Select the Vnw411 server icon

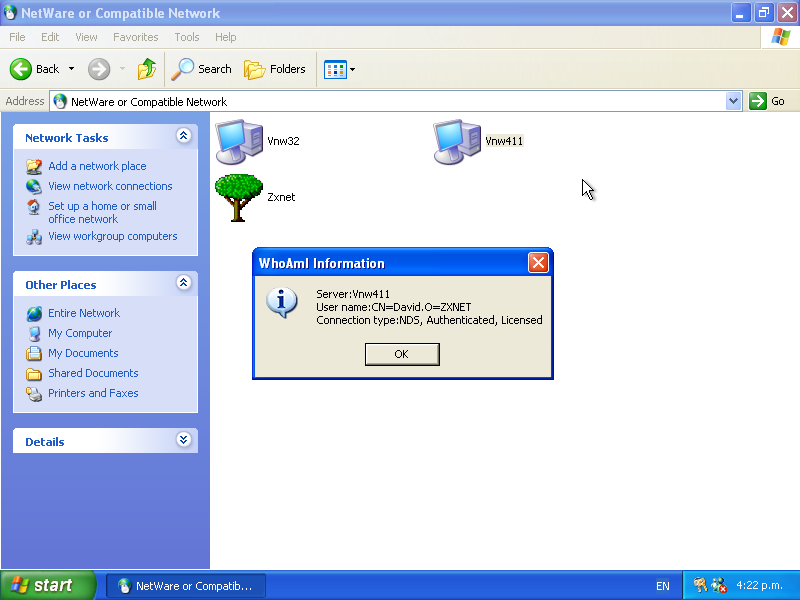[457, 142]
